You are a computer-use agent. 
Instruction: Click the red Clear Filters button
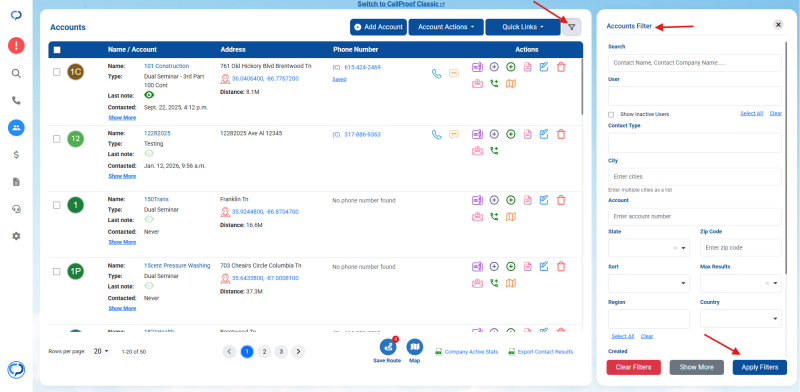[633, 368]
